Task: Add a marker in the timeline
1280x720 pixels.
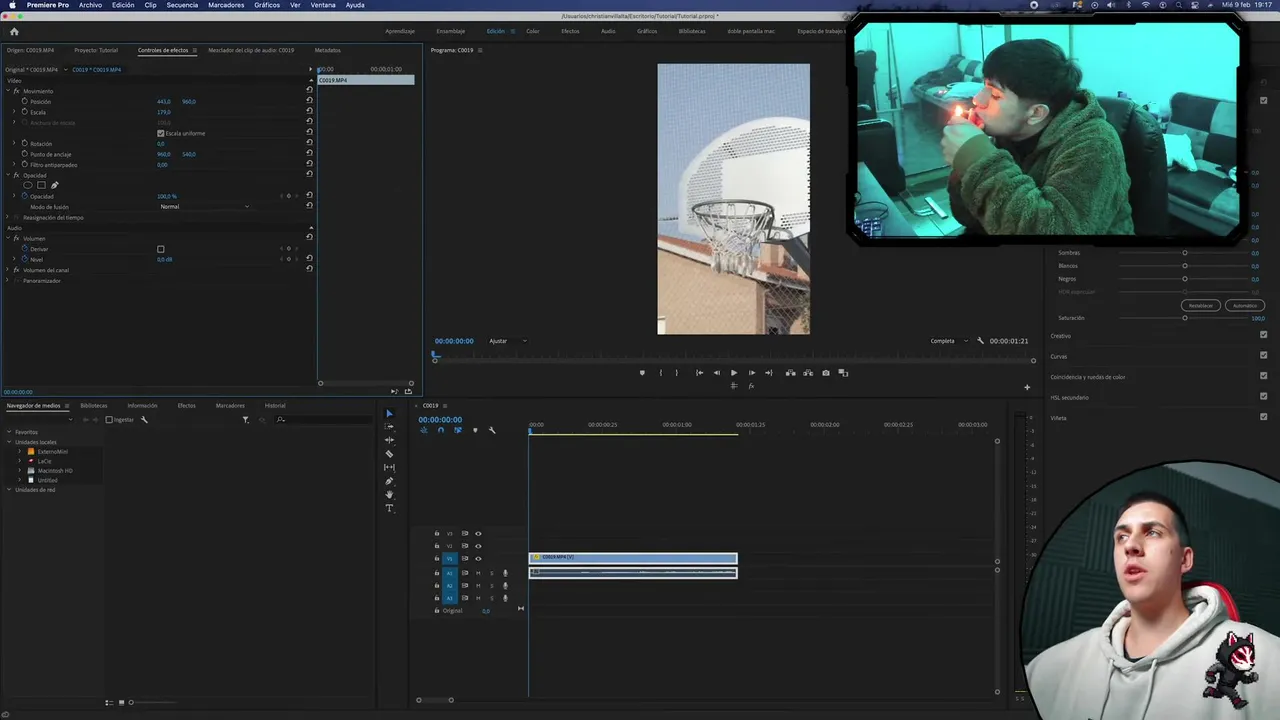Action: click(x=475, y=430)
